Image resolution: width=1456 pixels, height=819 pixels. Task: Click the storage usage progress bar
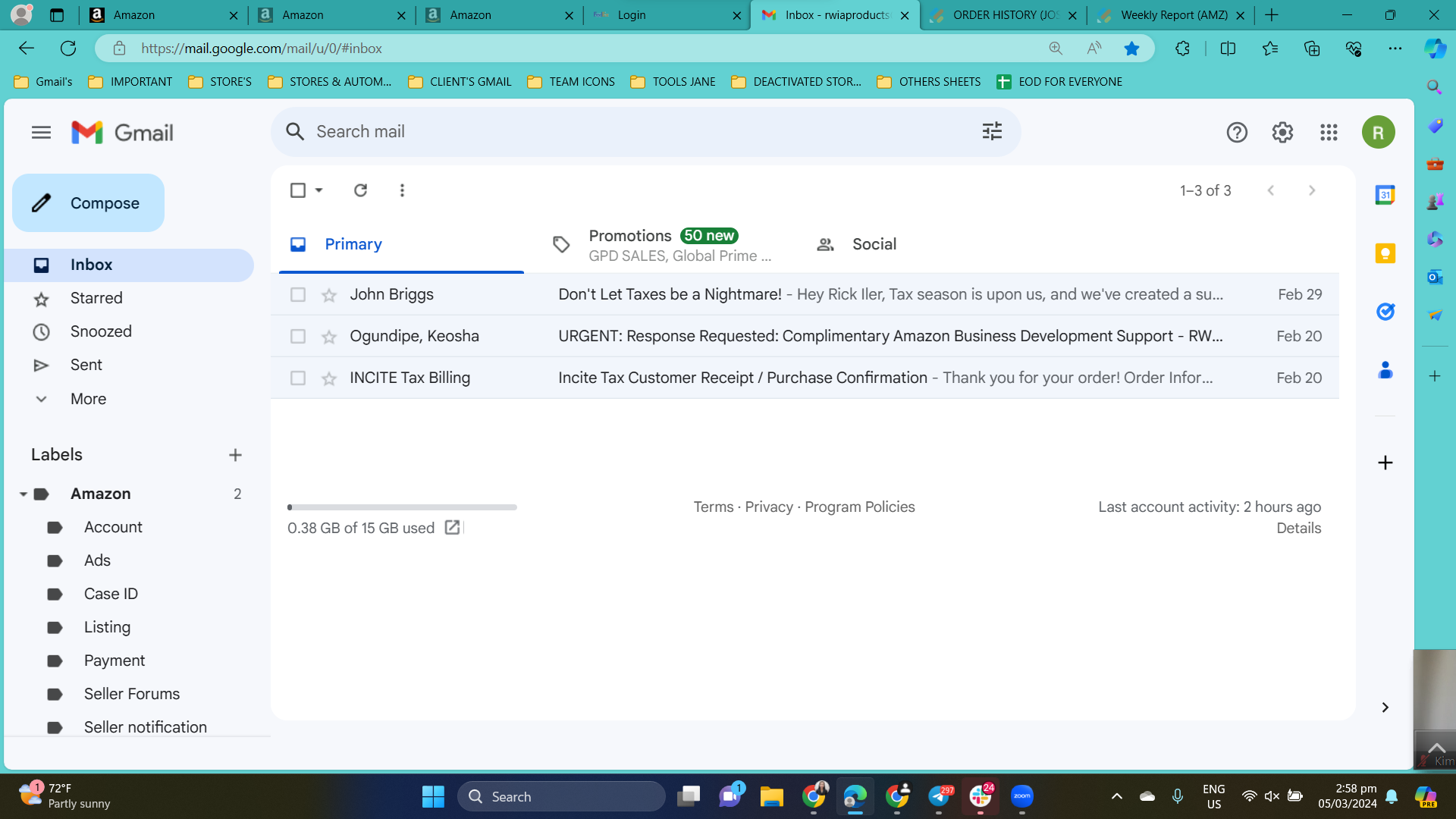(402, 507)
